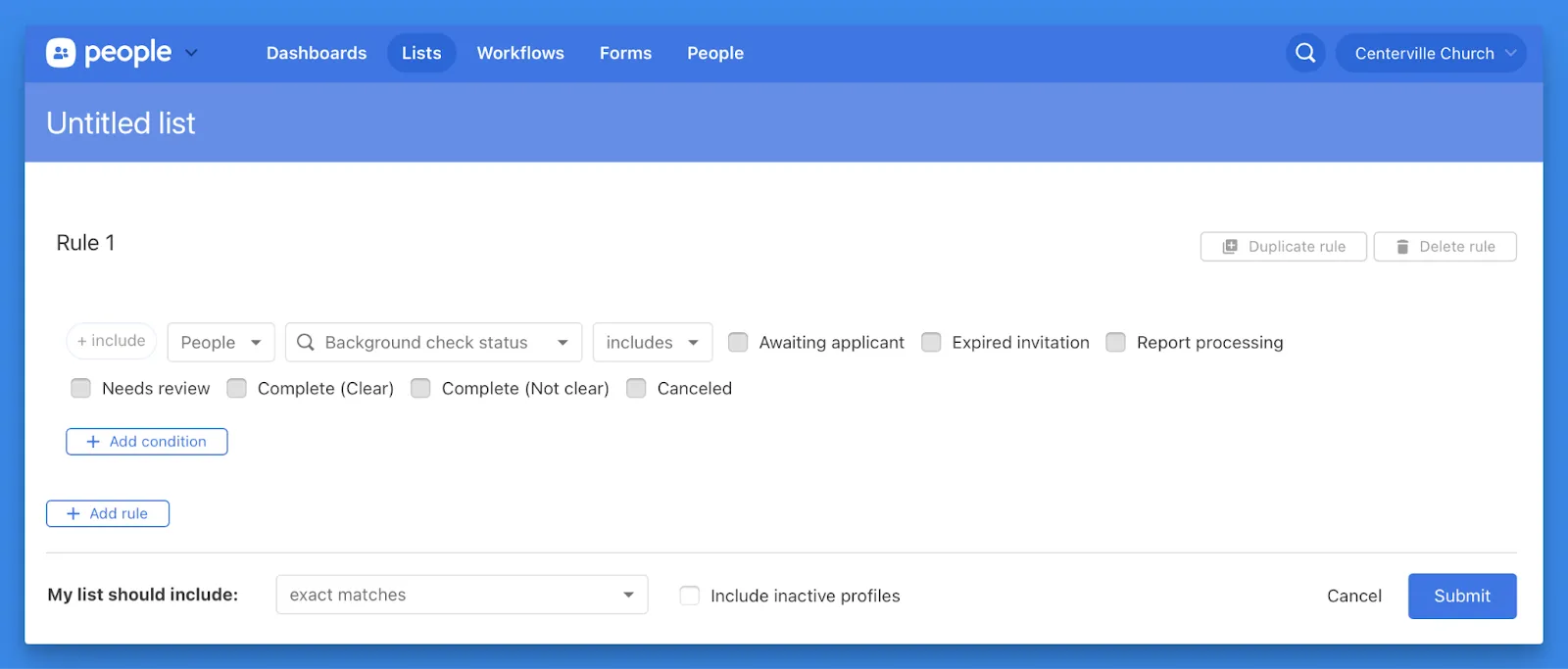Open Background check status field dropdown
Screen dimensions: 1568x669
(x=433, y=342)
